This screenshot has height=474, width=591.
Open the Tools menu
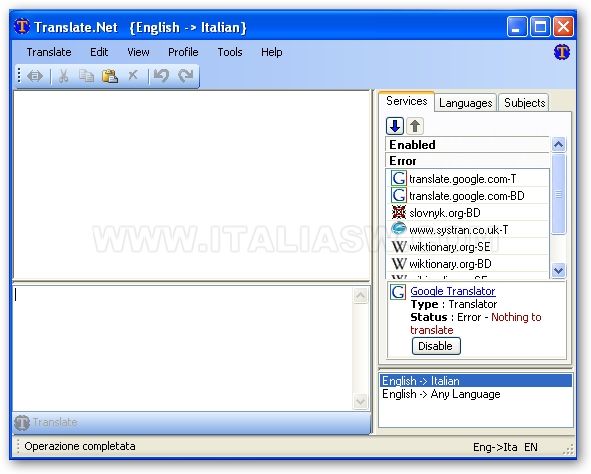[230, 52]
